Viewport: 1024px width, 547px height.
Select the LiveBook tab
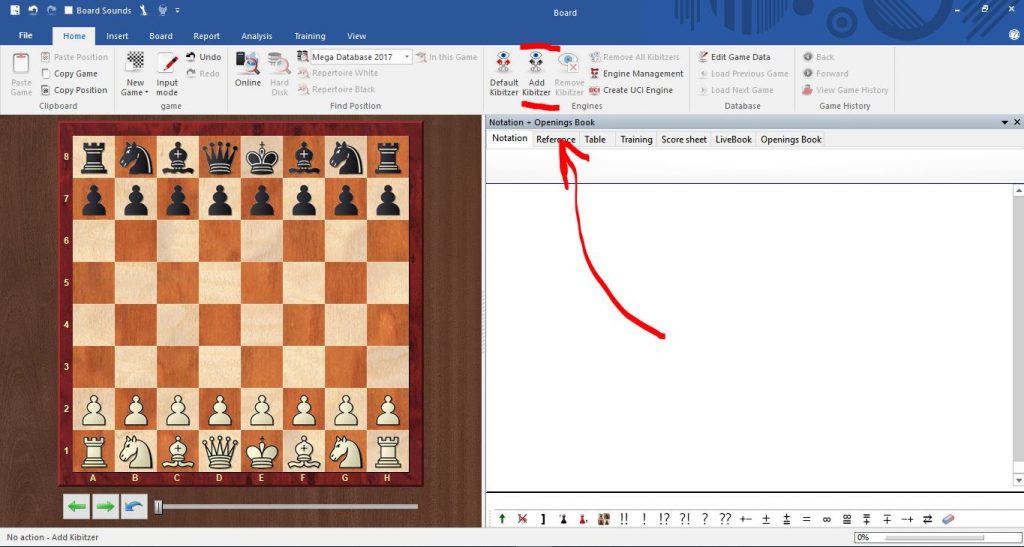click(x=733, y=139)
